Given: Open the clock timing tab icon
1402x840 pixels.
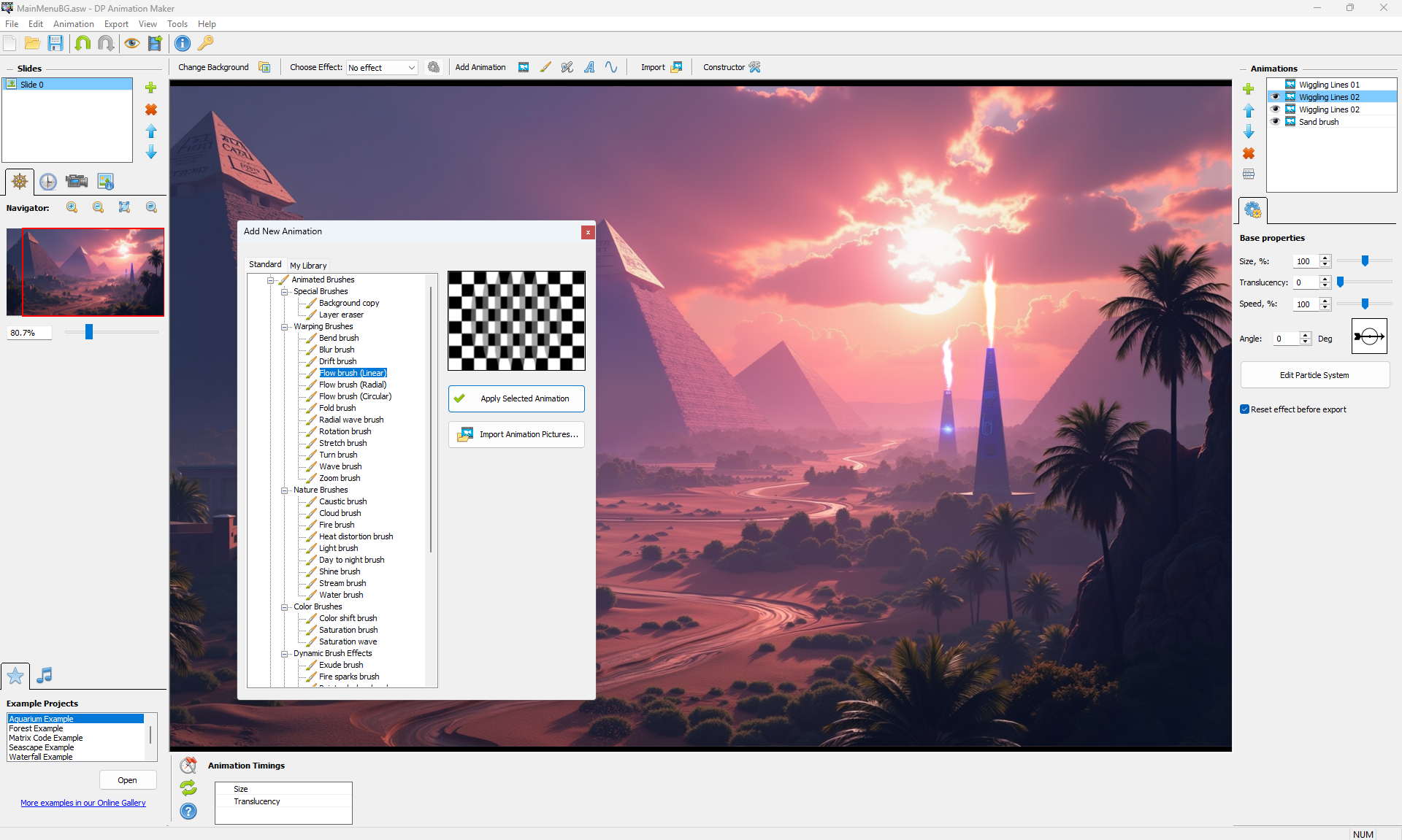Looking at the screenshot, I should point(48,182).
